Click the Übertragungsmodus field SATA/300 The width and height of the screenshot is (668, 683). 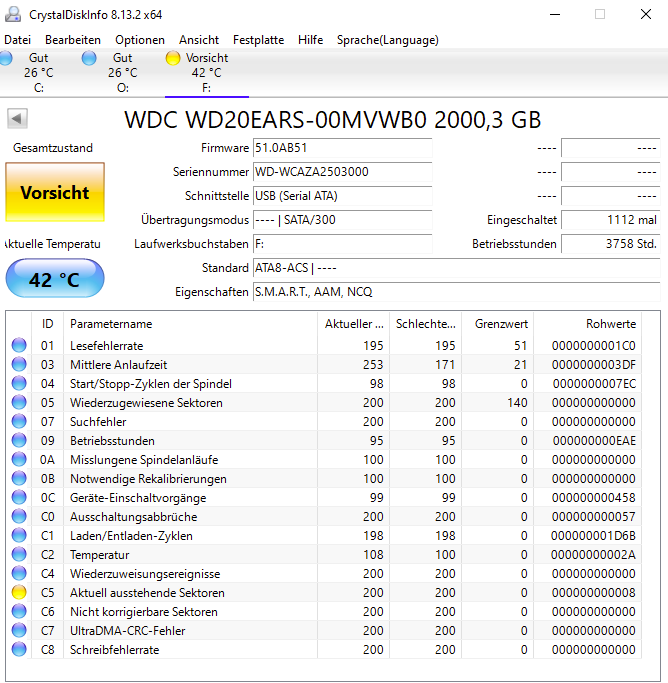pos(342,220)
